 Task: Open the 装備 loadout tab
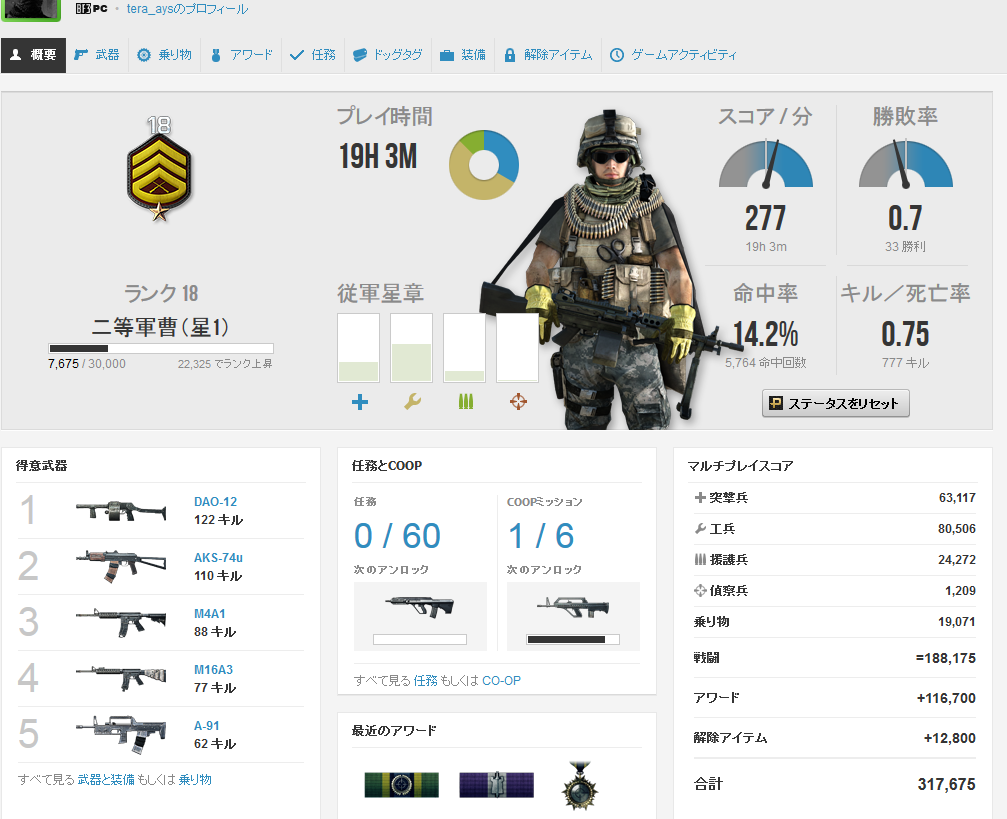coord(462,55)
